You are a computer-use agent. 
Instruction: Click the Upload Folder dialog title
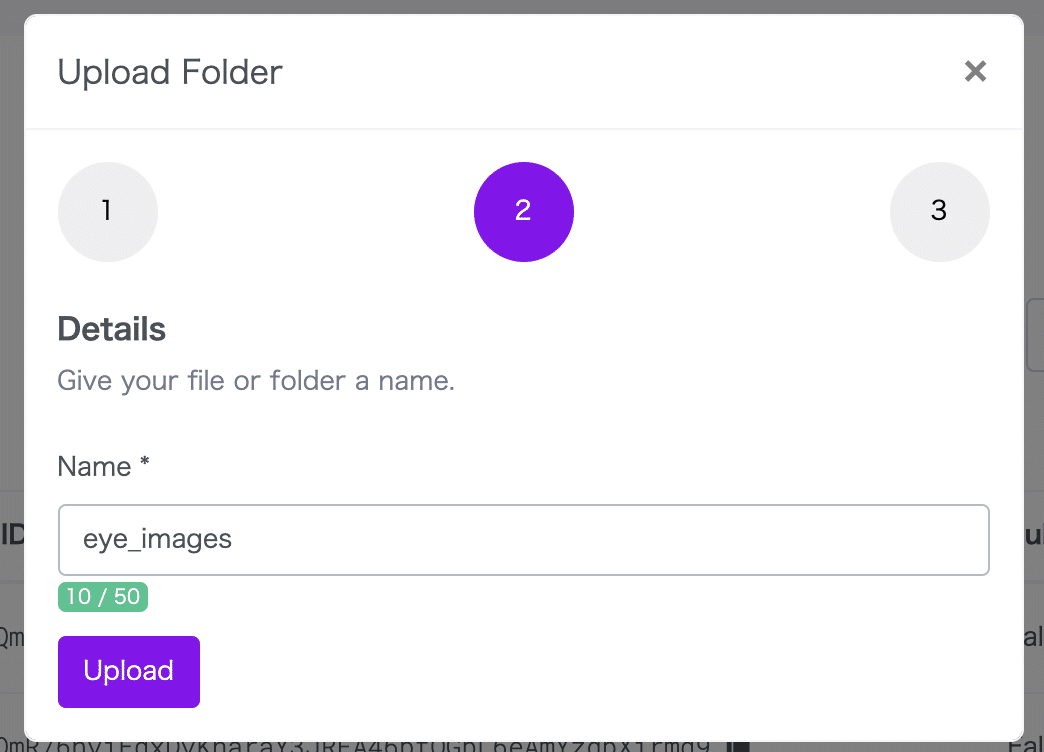170,72
